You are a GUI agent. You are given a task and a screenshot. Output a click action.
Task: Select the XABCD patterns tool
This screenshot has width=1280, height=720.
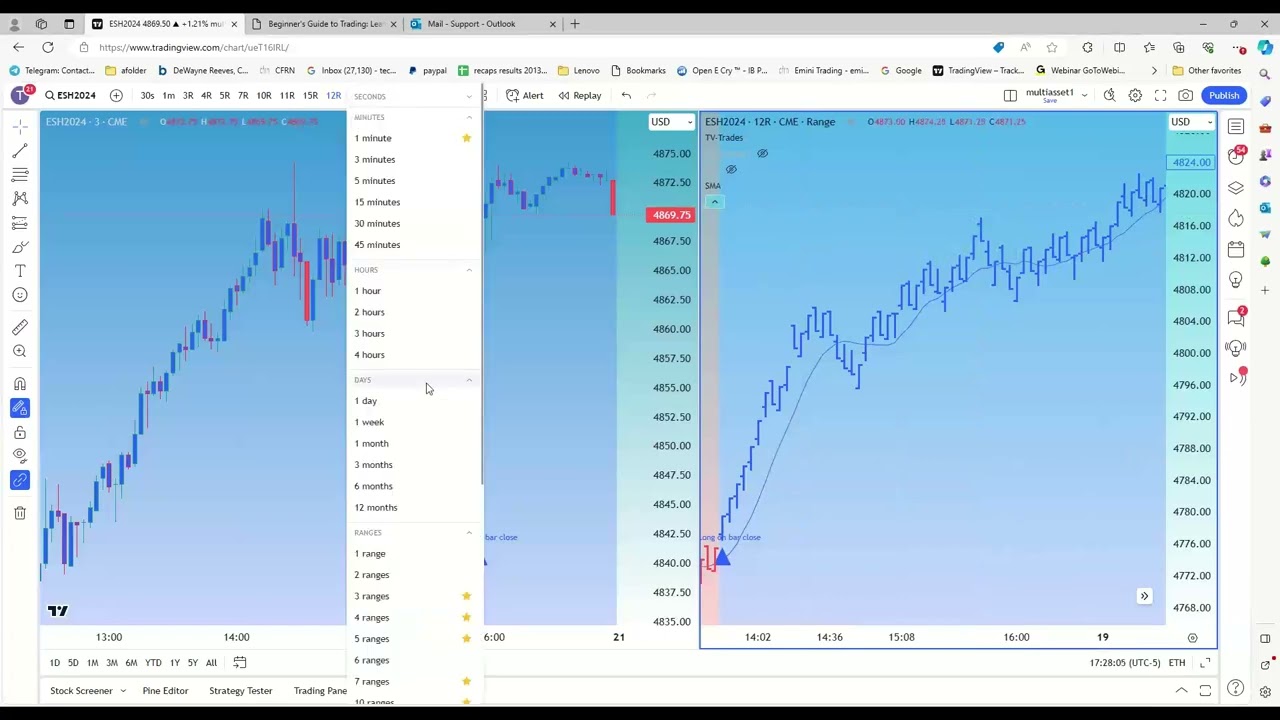pos(20,198)
